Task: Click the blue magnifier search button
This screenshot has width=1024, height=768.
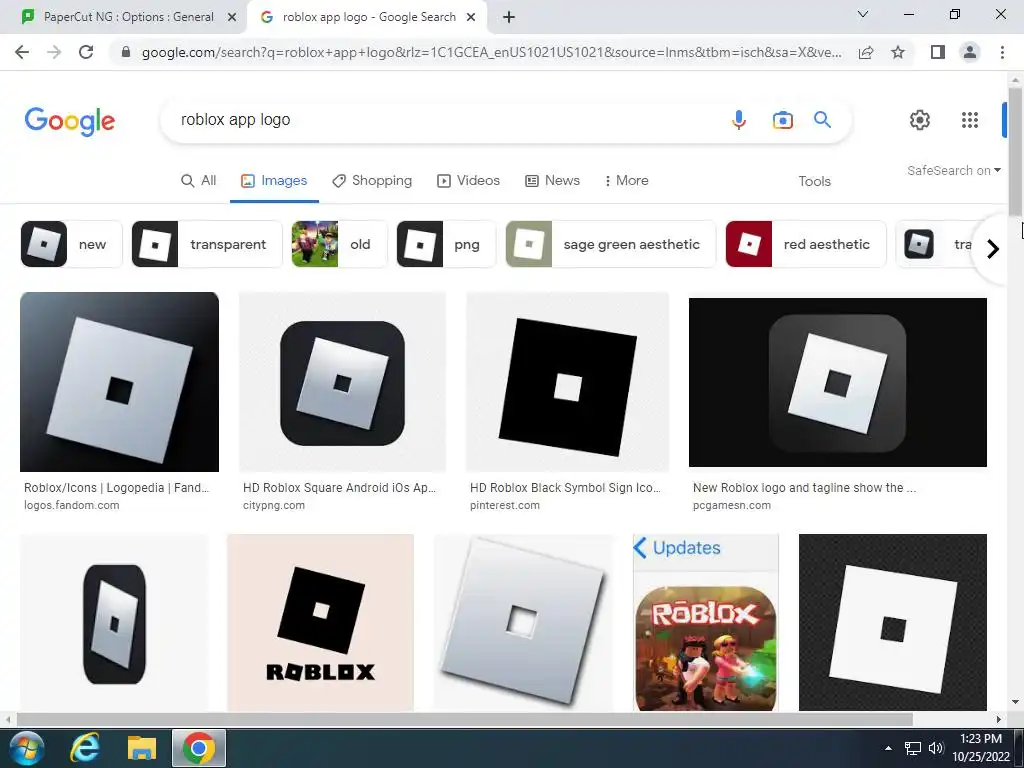Action: pos(822,120)
